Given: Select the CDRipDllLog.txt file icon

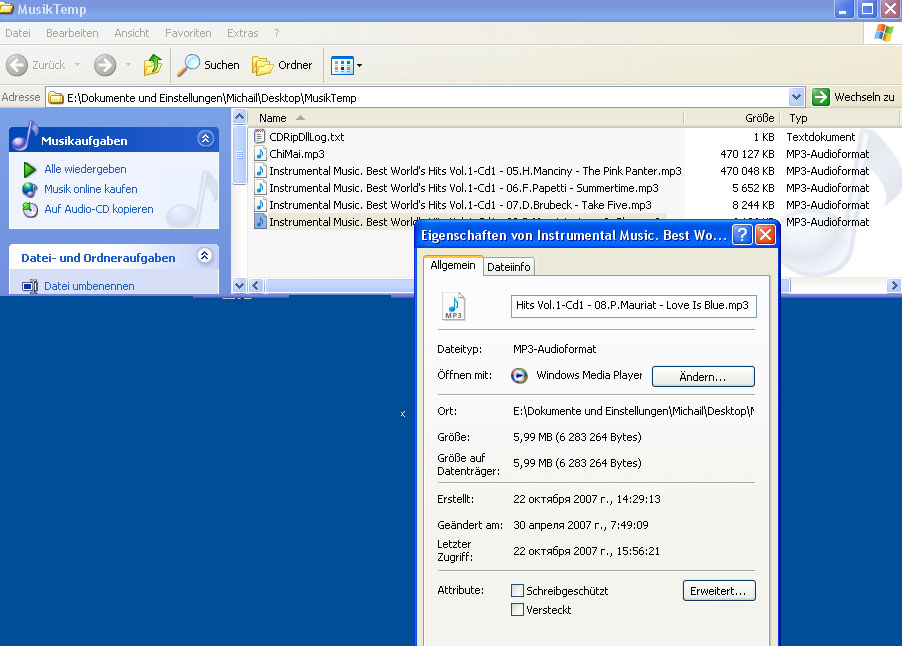Looking at the screenshot, I should point(260,137).
